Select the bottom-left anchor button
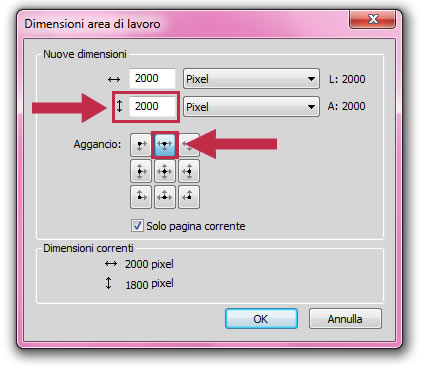 coord(141,197)
